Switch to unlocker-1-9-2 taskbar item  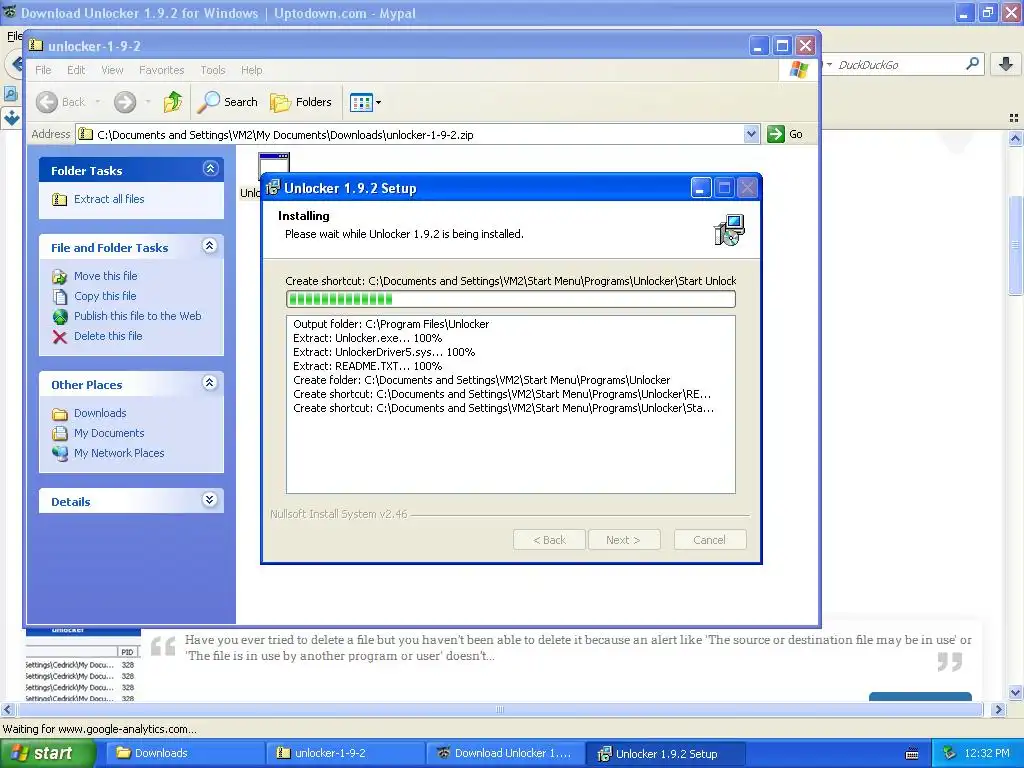(x=344, y=753)
